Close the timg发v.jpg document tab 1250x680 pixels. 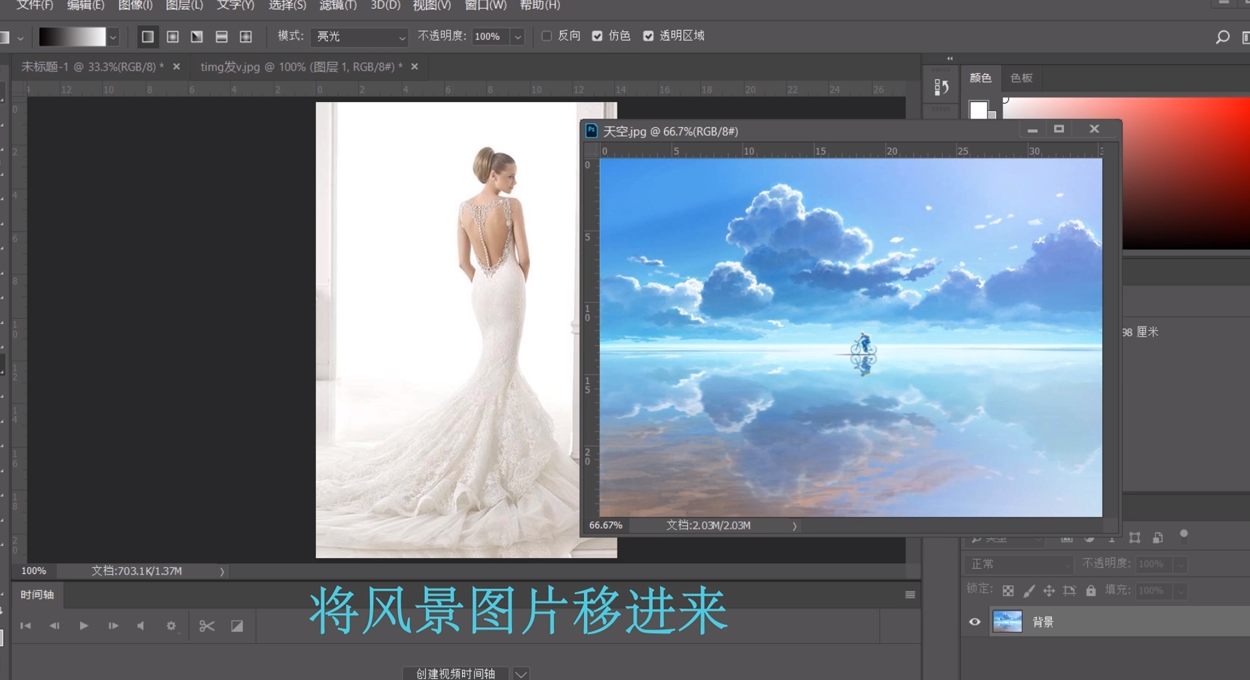[414, 67]
